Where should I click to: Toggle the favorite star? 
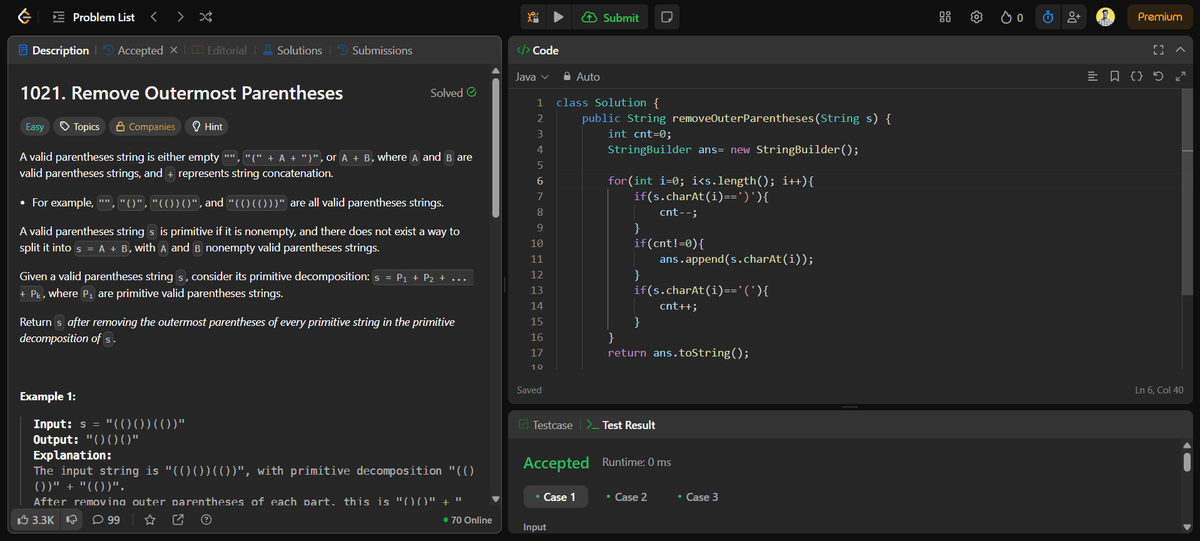pos(150,520)
